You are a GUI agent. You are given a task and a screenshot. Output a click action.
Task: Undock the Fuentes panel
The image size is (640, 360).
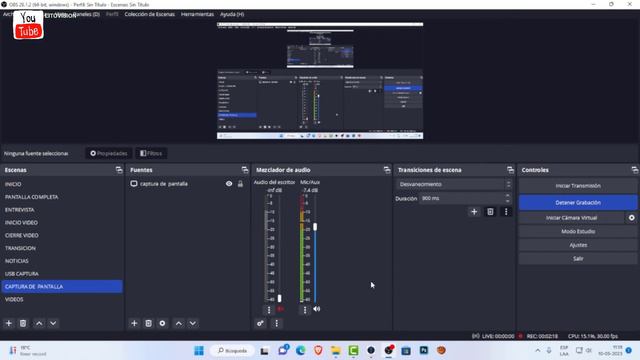(245, 170)
